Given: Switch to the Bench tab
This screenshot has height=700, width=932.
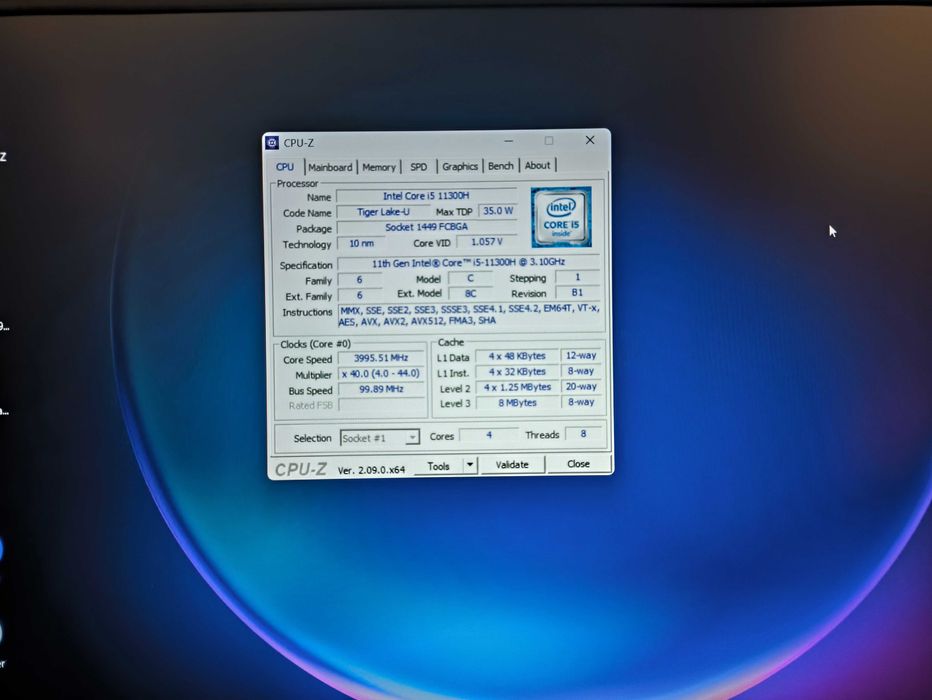Looking at the screenshot, I should click(500, 166).
